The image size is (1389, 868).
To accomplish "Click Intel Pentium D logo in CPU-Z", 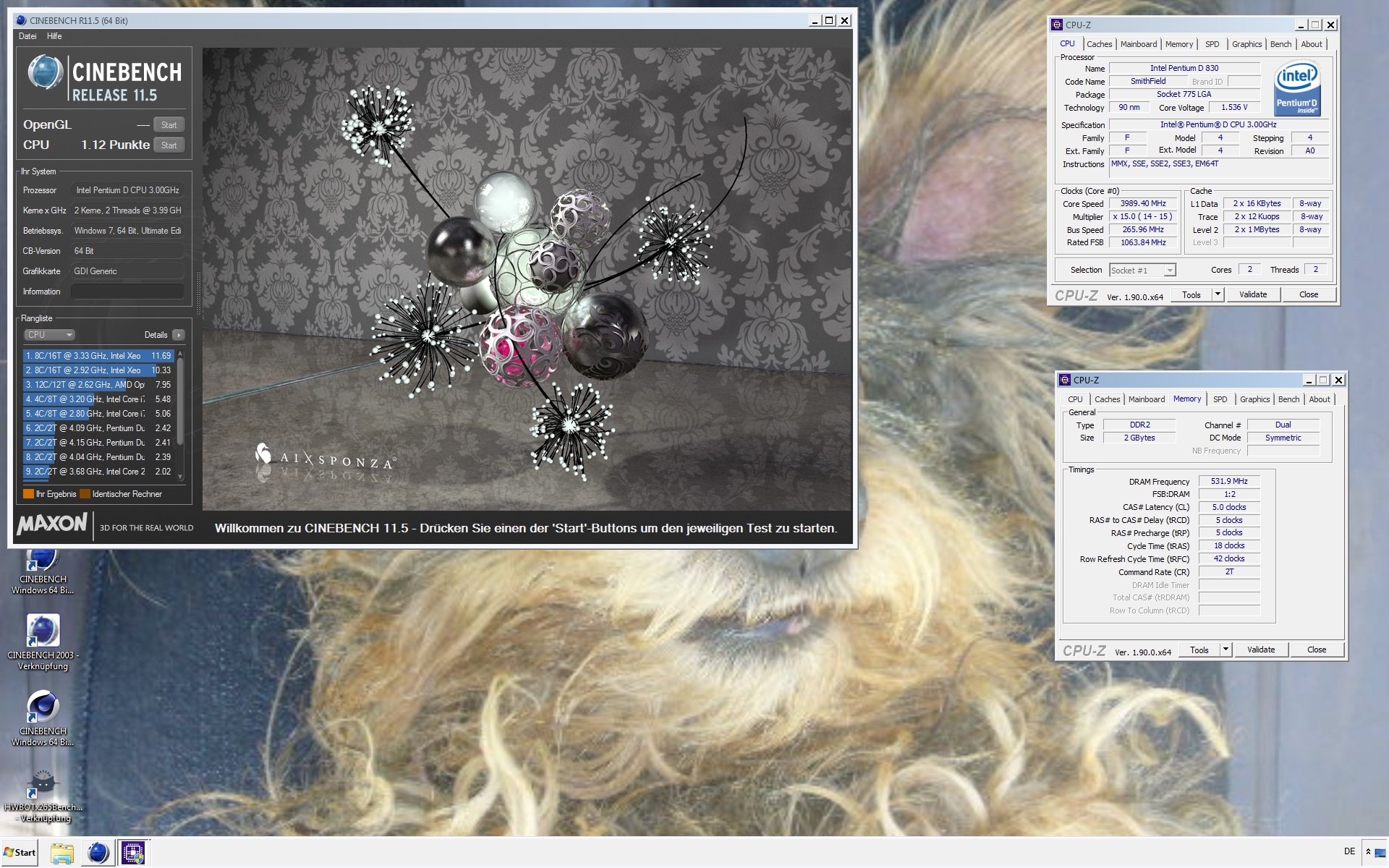I will (x=1297, y=88).
